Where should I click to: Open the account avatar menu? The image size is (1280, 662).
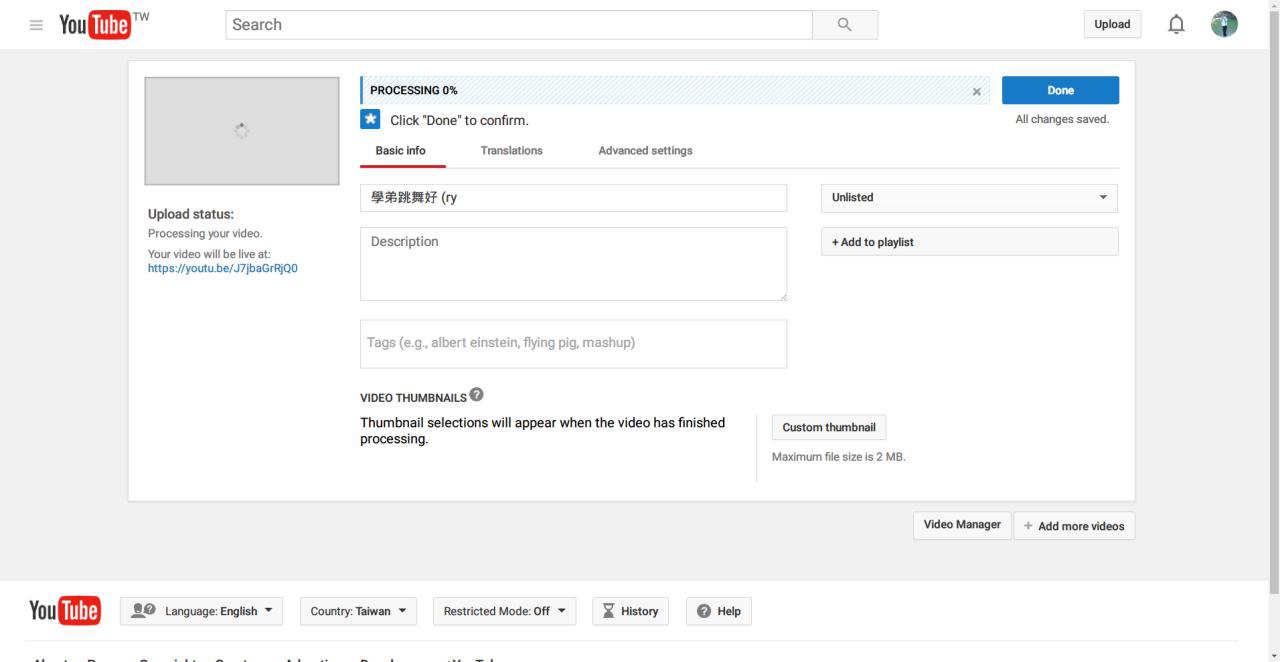pos(1223,25)
